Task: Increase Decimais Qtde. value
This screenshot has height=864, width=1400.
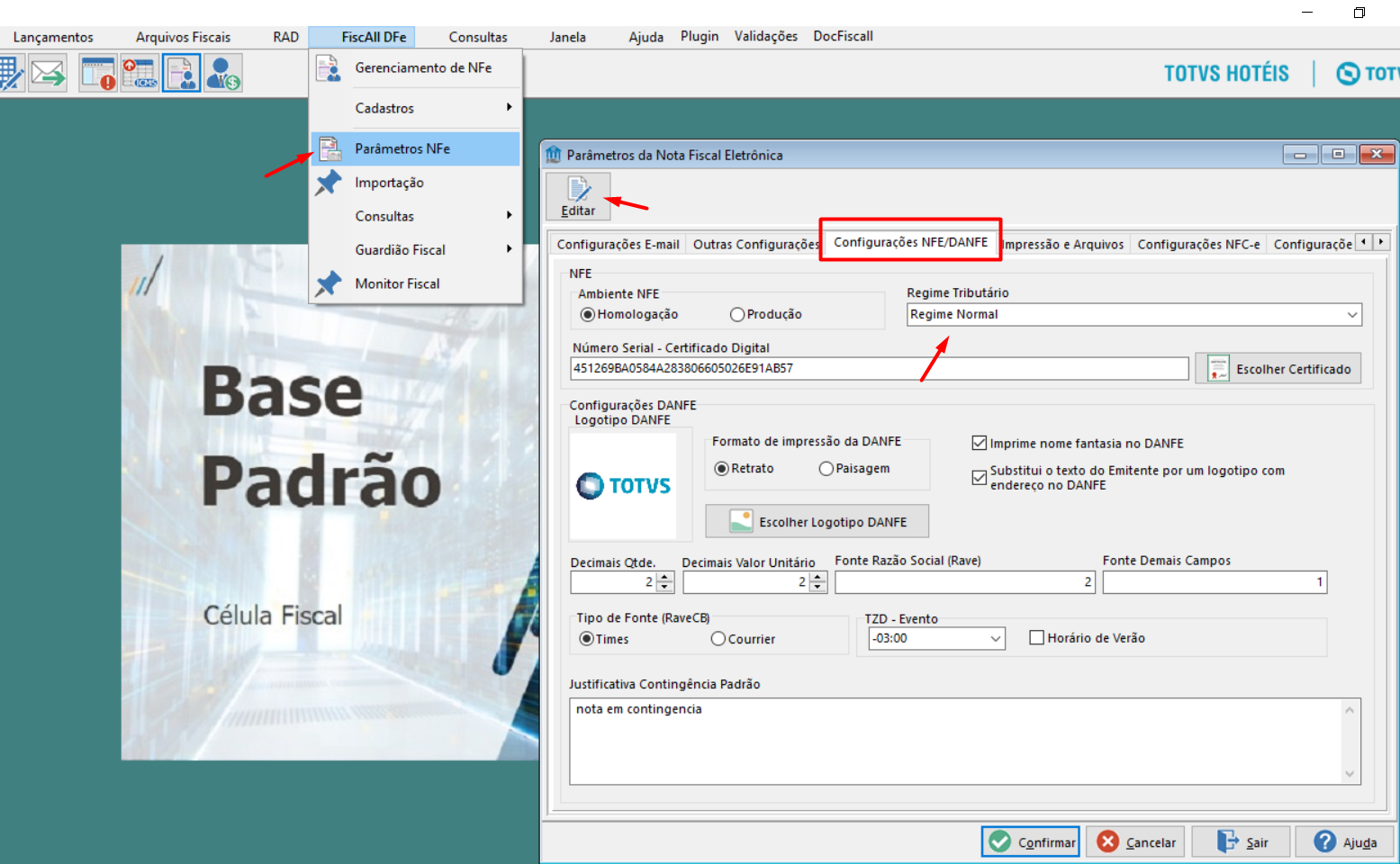Action: coord(665,577)
